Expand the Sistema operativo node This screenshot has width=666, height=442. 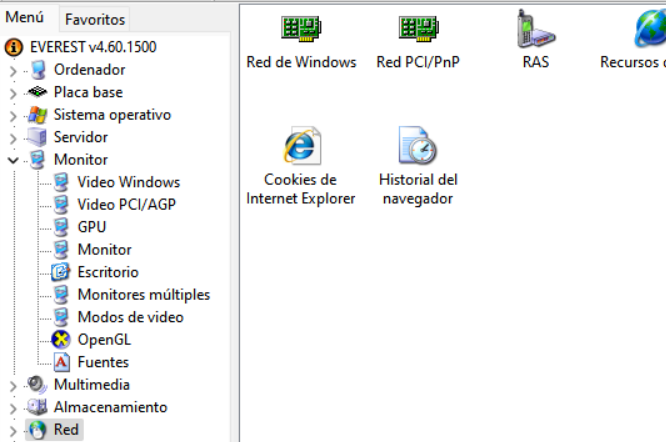point(13,115)
